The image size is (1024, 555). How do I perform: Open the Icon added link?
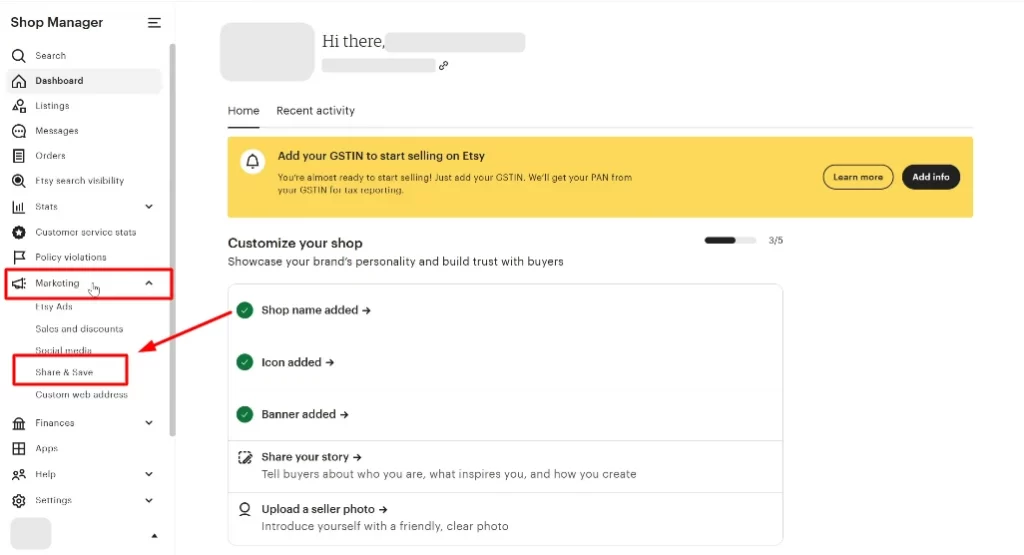(x=298, y=362)
